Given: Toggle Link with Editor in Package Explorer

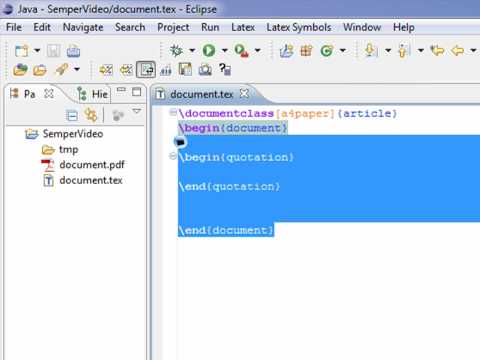Looking at the screenshot, I should point(91,115).
